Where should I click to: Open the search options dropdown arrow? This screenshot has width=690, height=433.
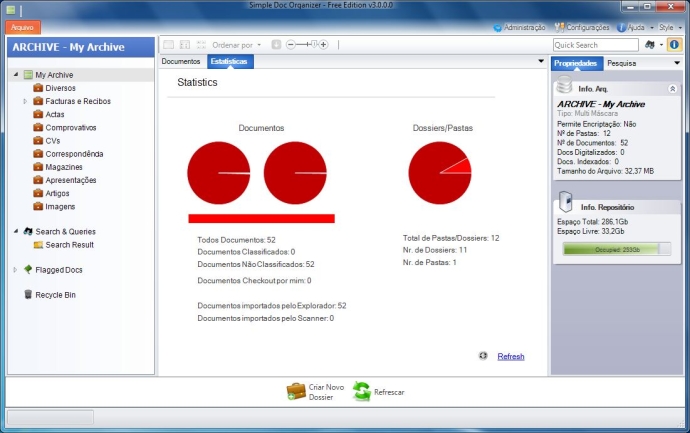coord(661,45)
